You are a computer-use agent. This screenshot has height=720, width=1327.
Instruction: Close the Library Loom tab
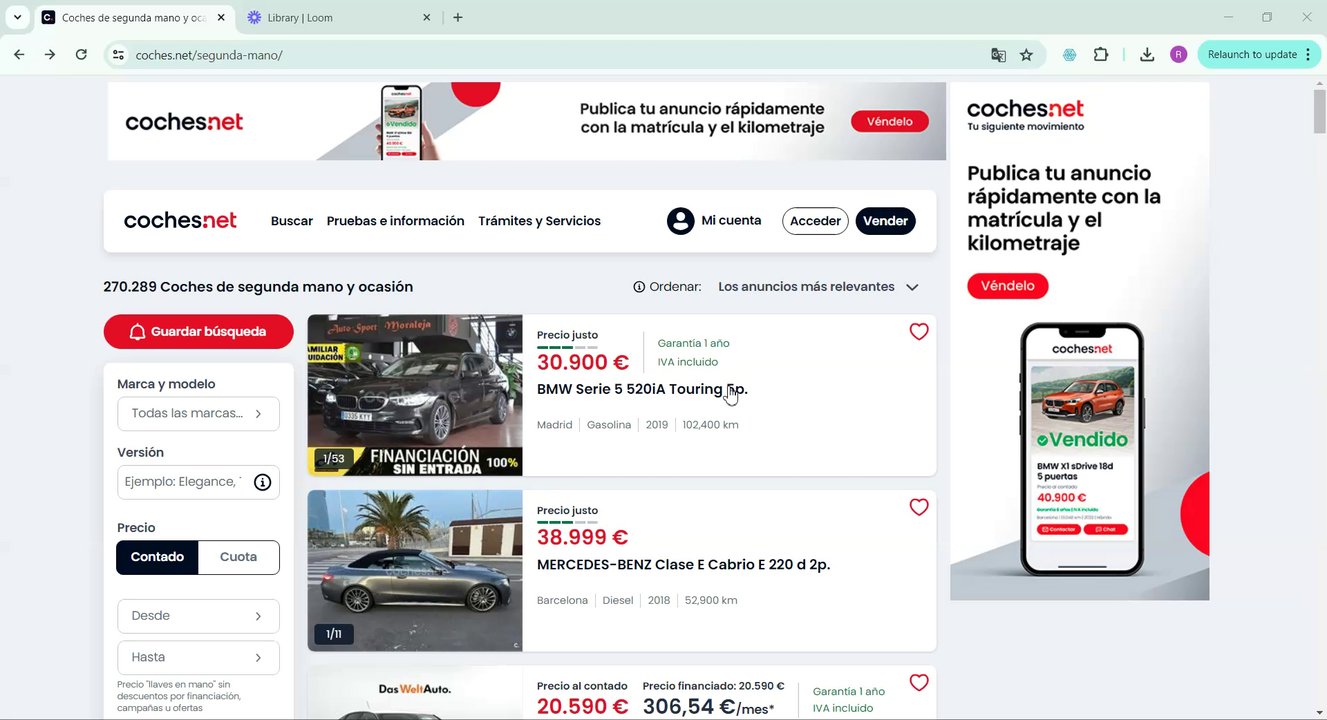point(427,17)
